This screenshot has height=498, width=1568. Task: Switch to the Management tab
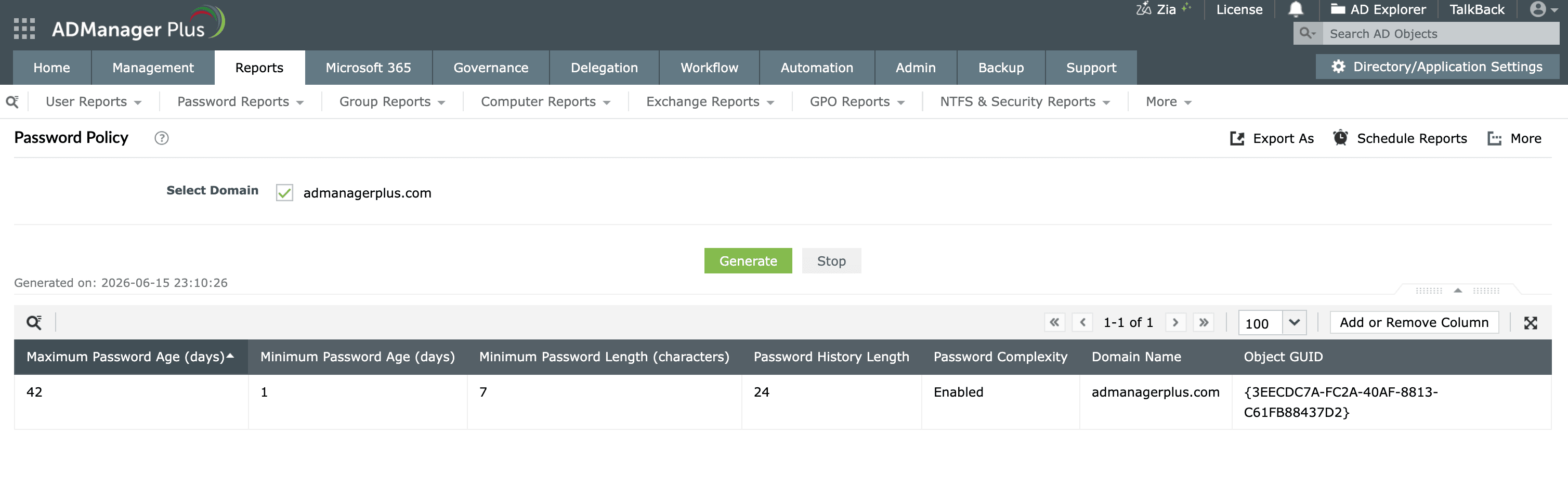pos(153,68)
